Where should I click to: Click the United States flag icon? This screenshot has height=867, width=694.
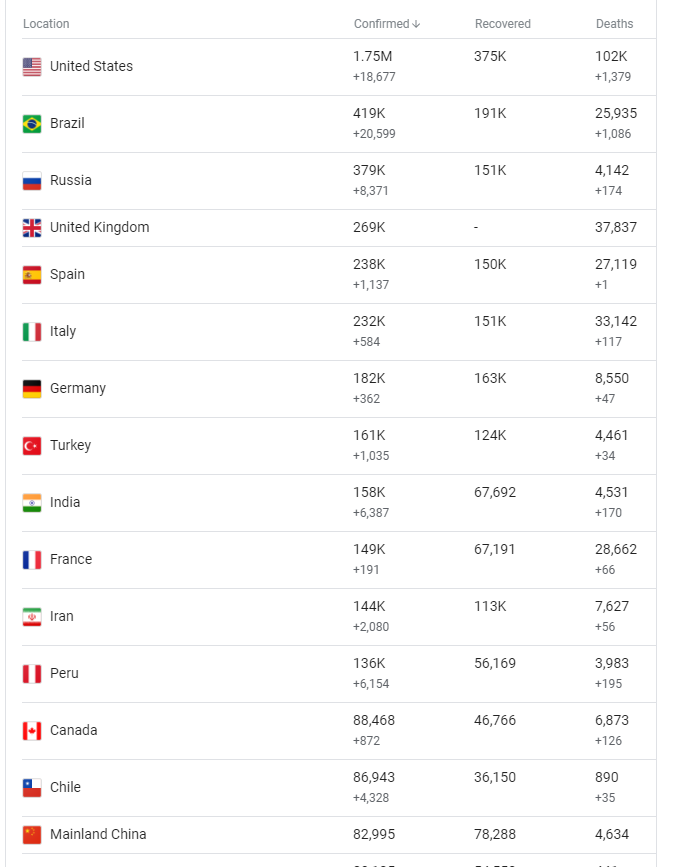(x=32, y=67)
